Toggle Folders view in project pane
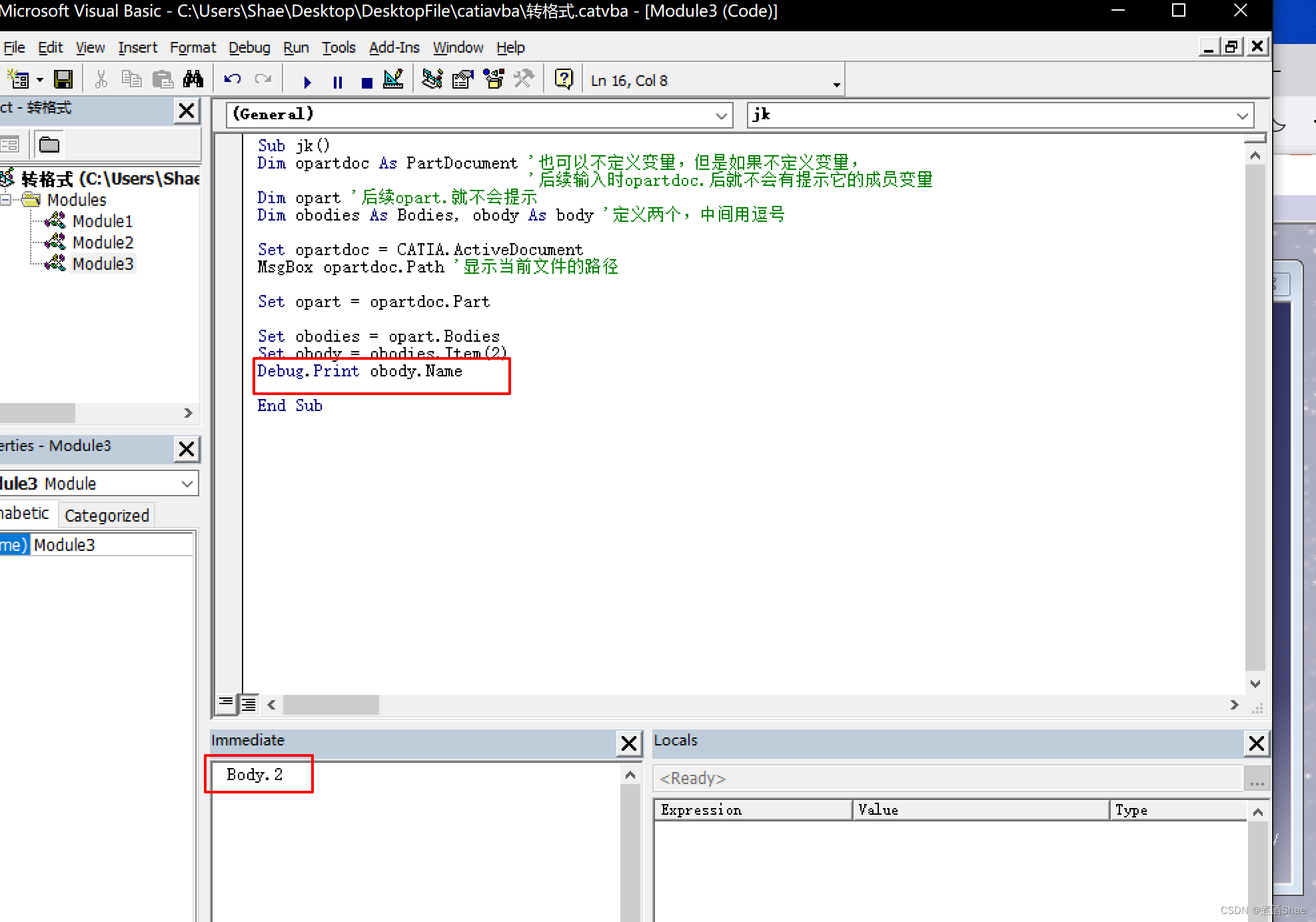The width and height of the screenshot is (1316, 922). click(x=49, y=145)
